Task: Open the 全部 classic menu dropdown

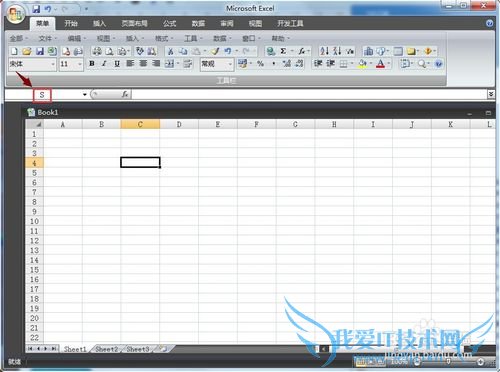Action: 19,38
